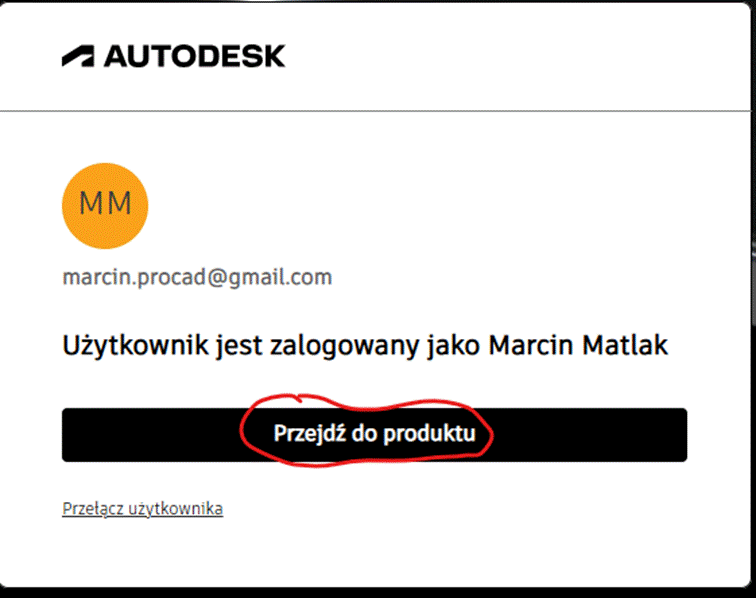Click the Autodesk logo mark icon
This screenshot has height=598, width=756.
point(78,56)
